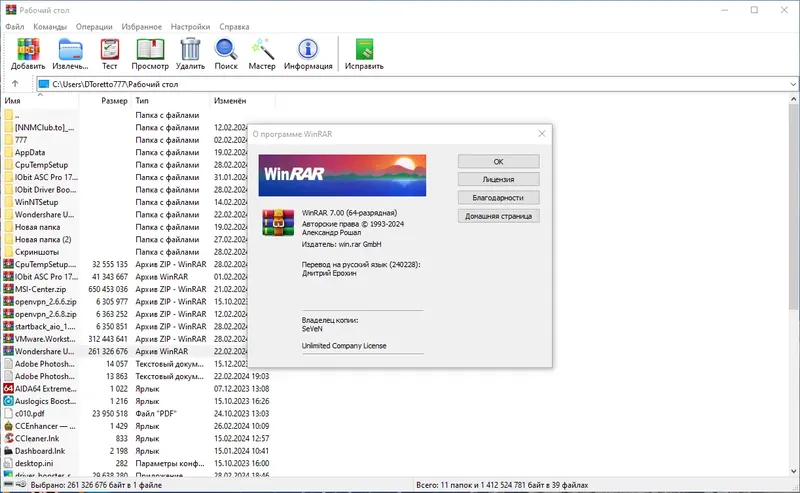Open the Информация toolbar icon
The width and height of the screenshot is (800, 493).
tap(308, 50)
